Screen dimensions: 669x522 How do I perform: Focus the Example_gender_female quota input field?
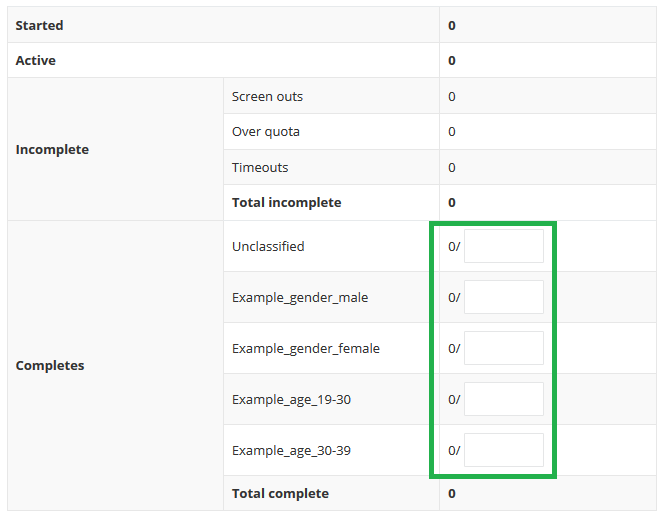(503, 348)
